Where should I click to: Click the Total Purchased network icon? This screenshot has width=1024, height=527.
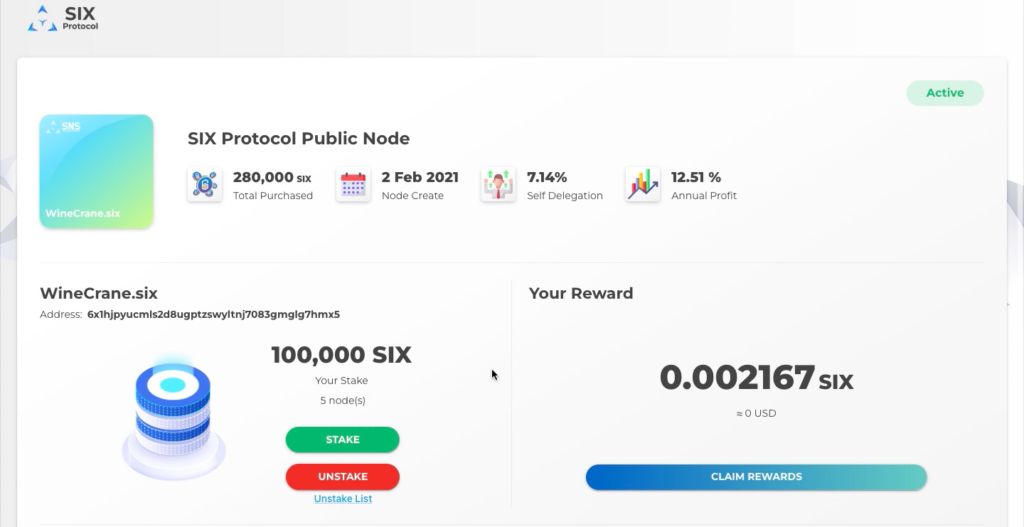pyautogui.click(x=204, y=185)
